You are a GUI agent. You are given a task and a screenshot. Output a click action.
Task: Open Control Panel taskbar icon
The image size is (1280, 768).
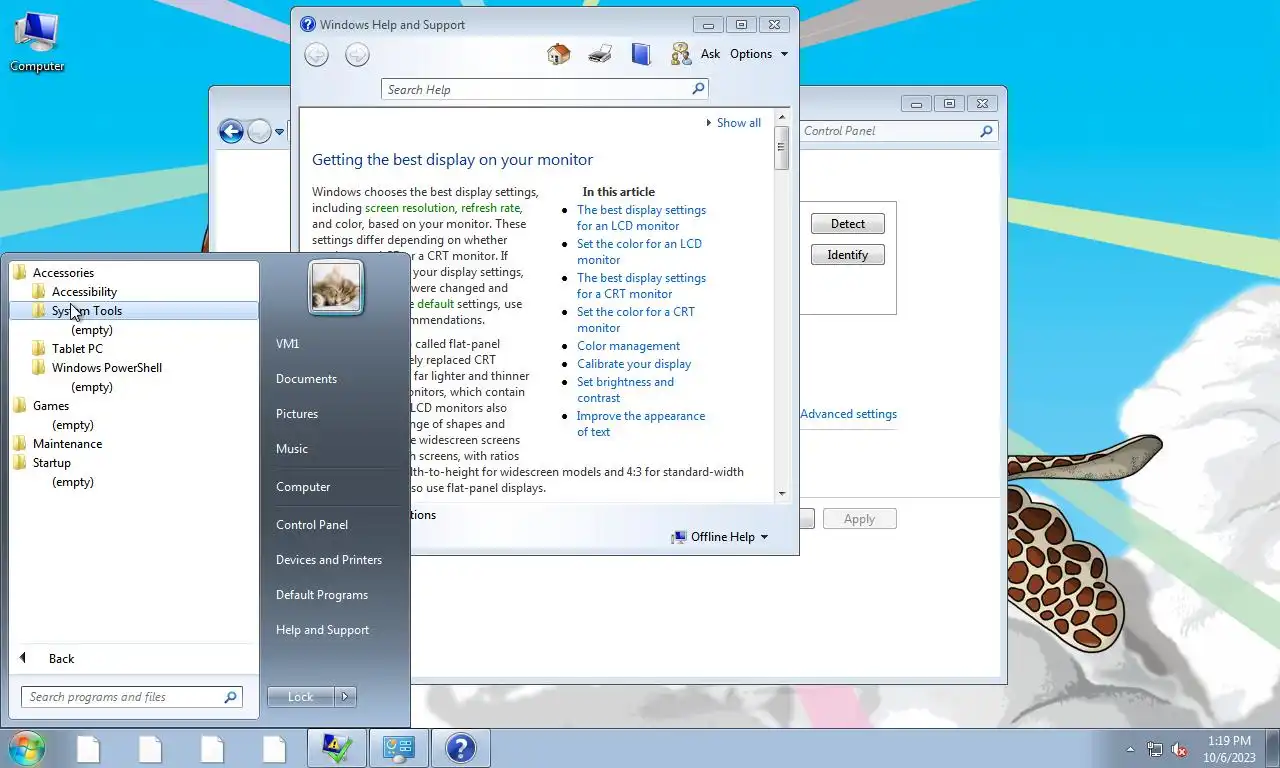(399, 748)
